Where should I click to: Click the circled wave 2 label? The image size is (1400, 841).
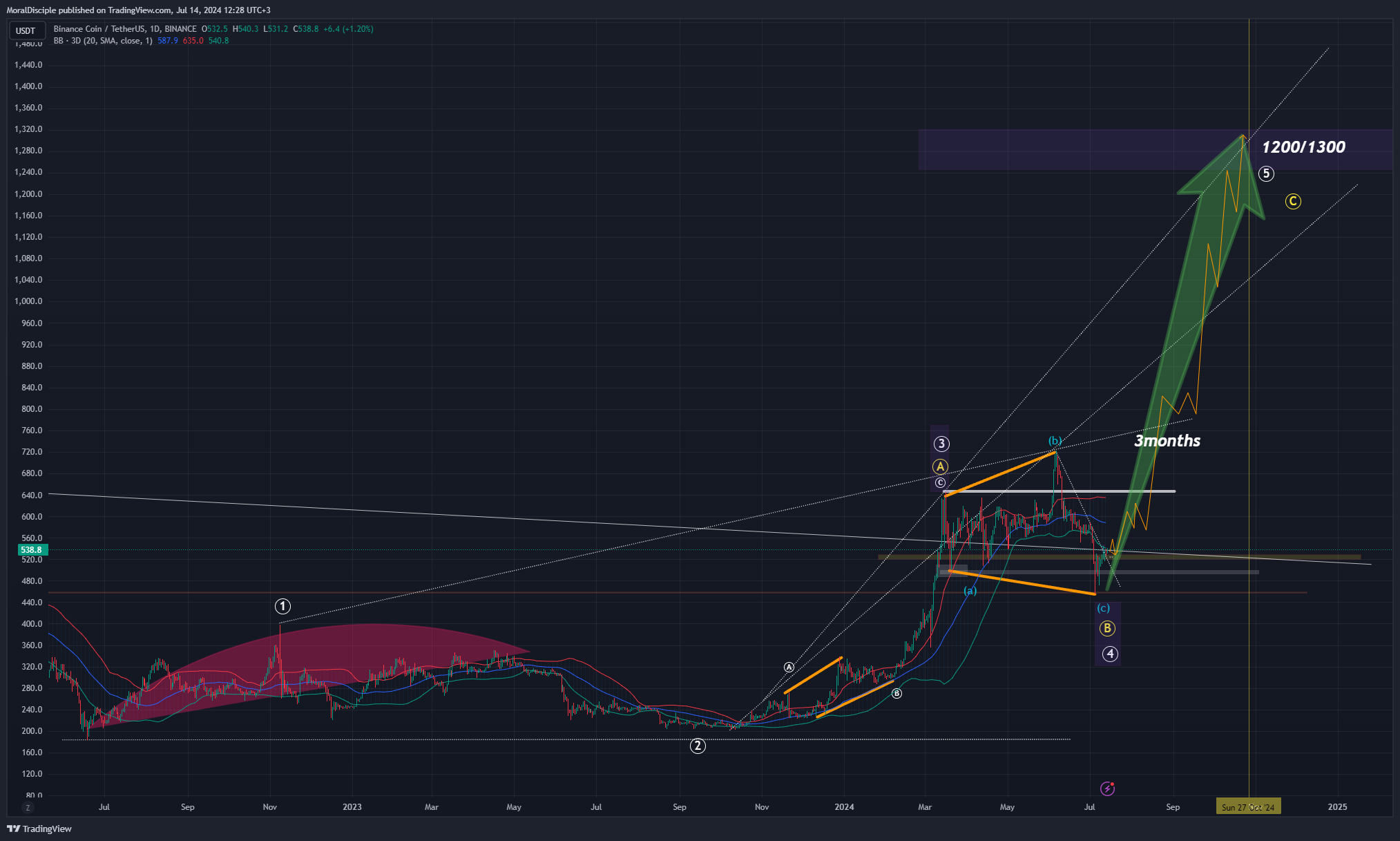tap(698, 746)
